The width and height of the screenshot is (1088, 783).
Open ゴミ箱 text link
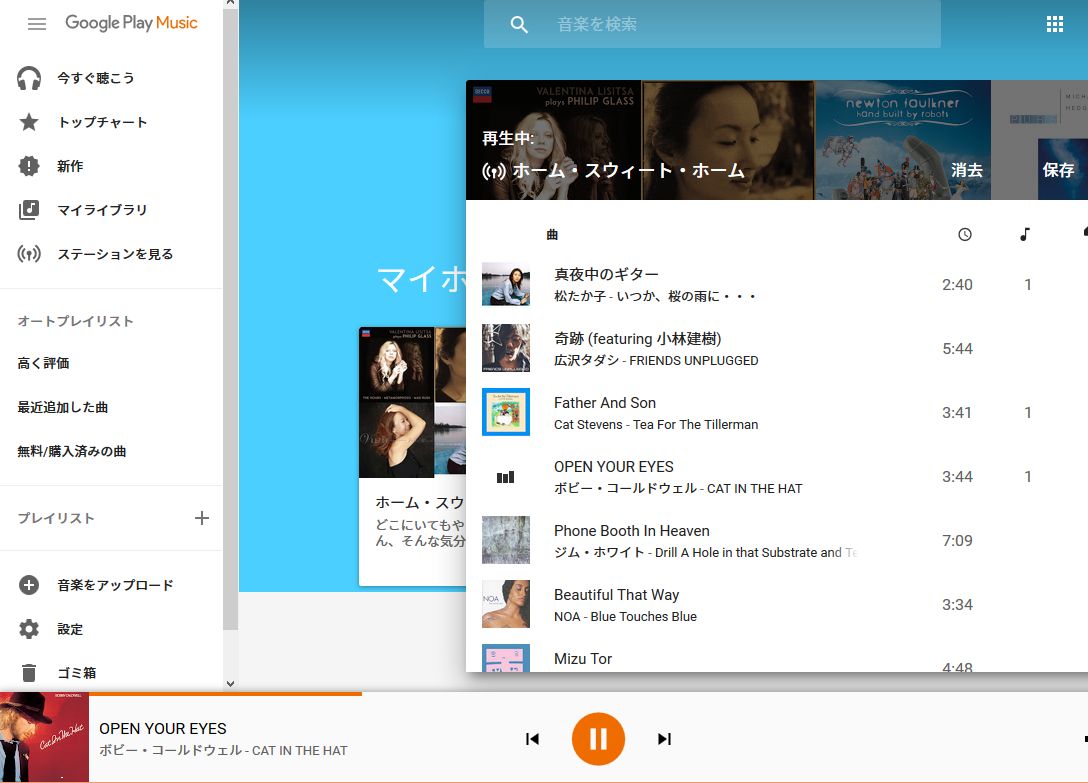tap(76, 673)
